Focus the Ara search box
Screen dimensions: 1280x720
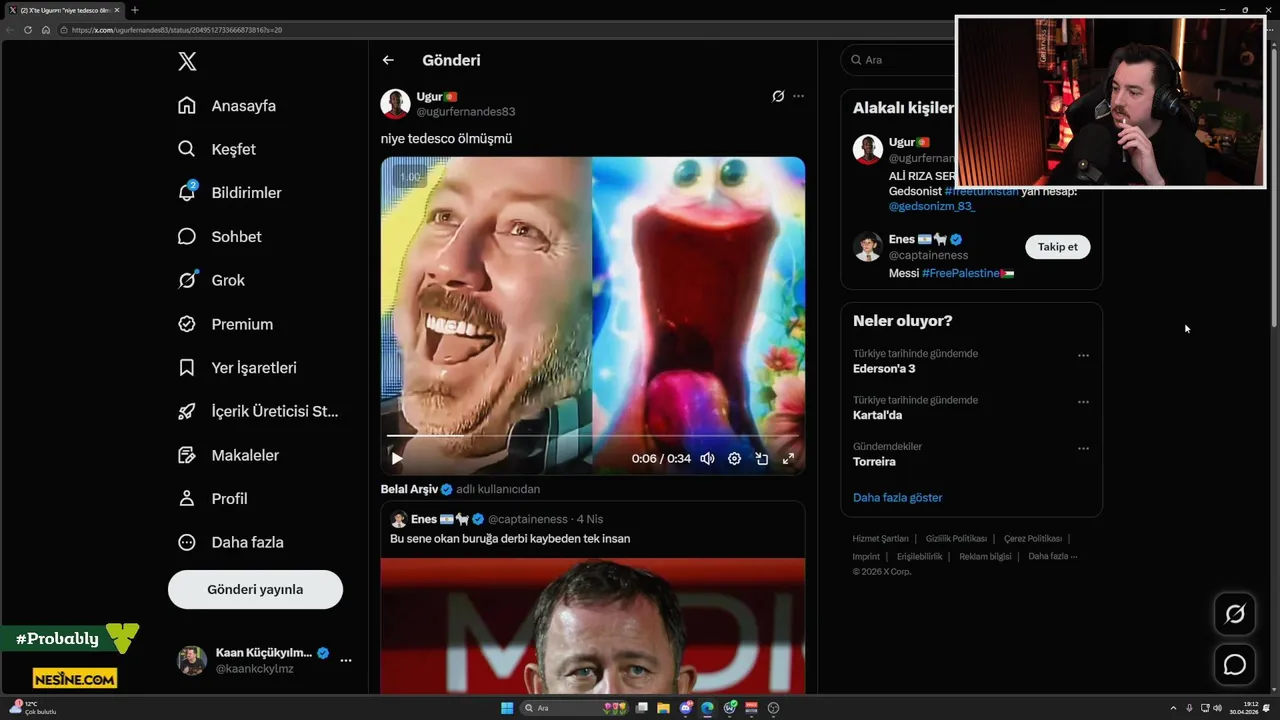[900, 60]
